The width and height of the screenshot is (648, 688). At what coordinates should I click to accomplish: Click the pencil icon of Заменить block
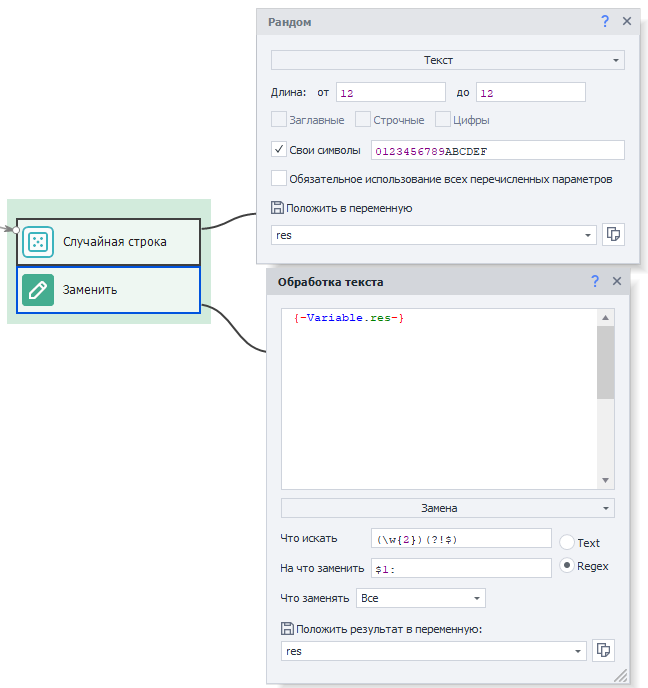[x=38, y=290]
